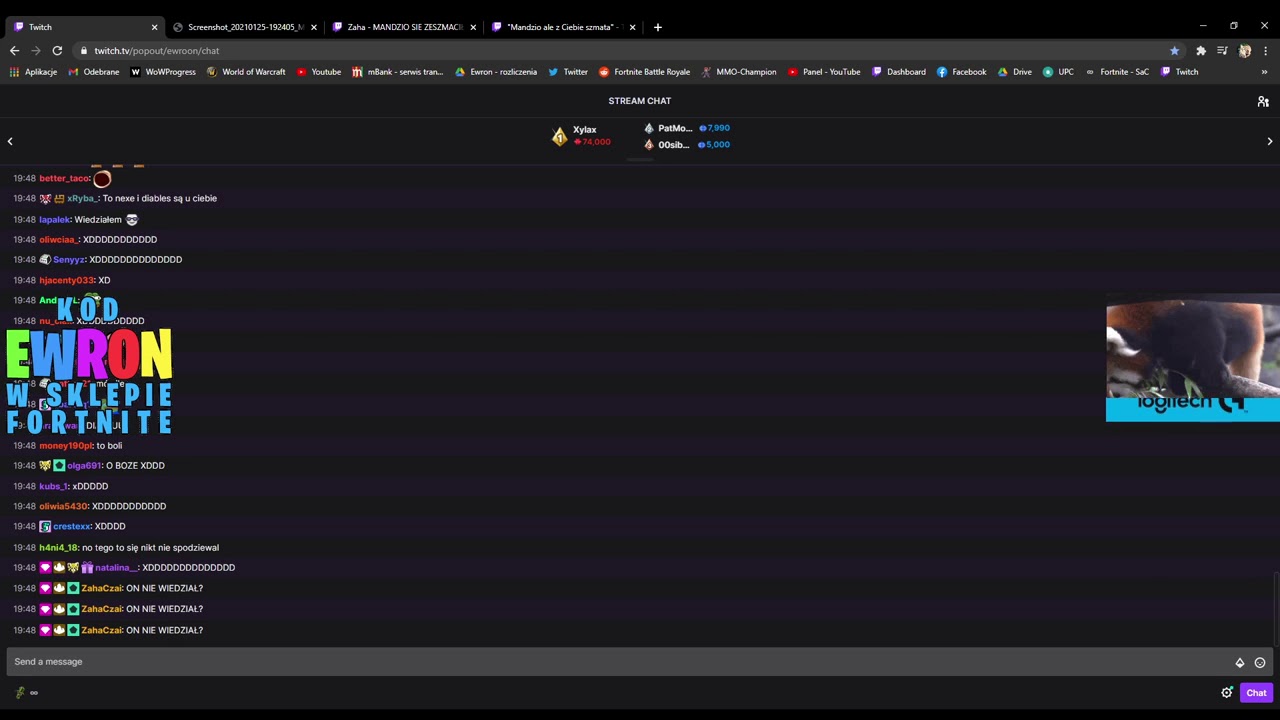Switch to "Mandzio ale z Ciebie szmata" tab
This screenshot has height=720, width=1280.
[x=563, y=27]
